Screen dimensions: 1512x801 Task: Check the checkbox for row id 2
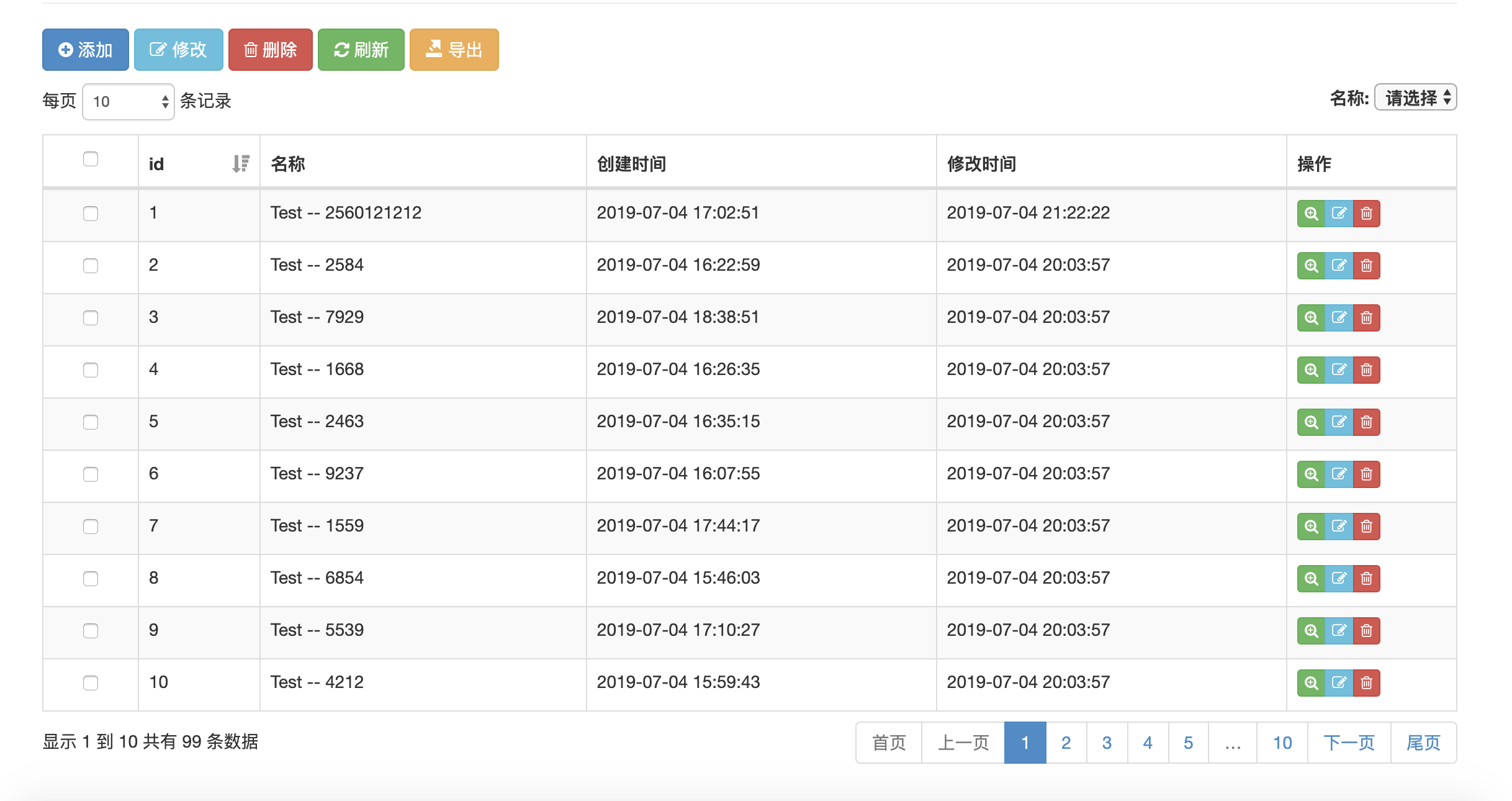point(91,266)
